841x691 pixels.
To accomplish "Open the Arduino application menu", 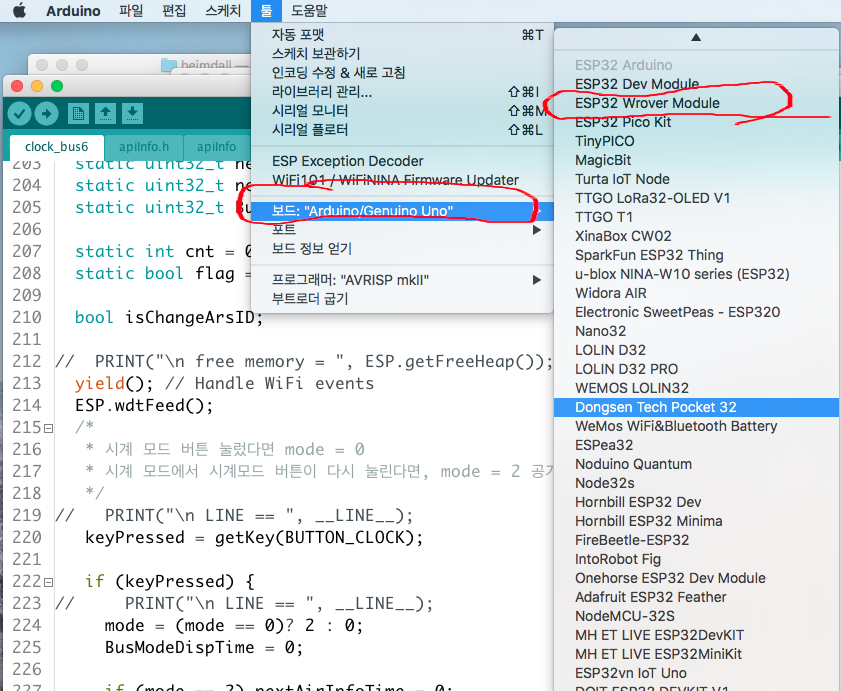I will pyautogui.click(x=73, y=11).
